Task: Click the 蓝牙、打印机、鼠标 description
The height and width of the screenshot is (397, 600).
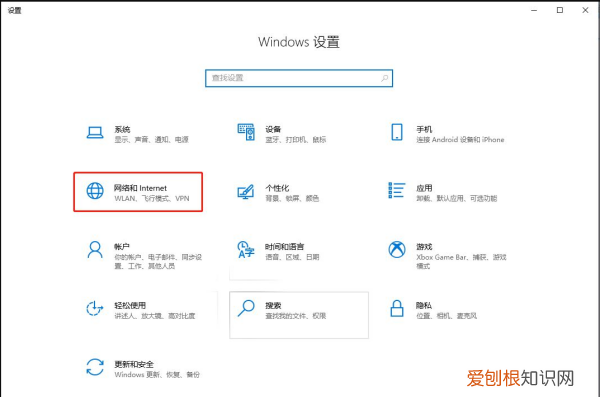Action: [296, 140]
